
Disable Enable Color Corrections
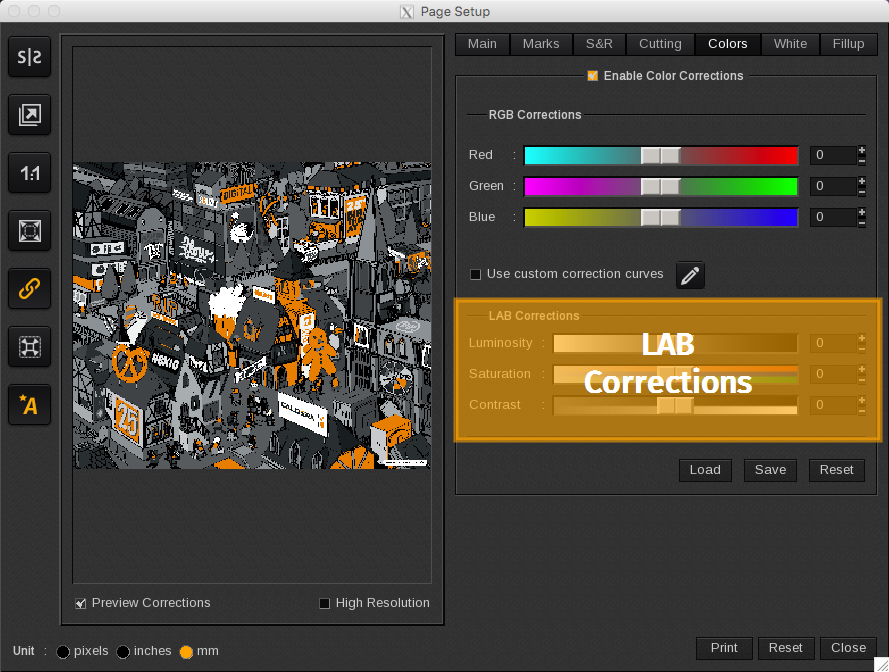point(592,75)
